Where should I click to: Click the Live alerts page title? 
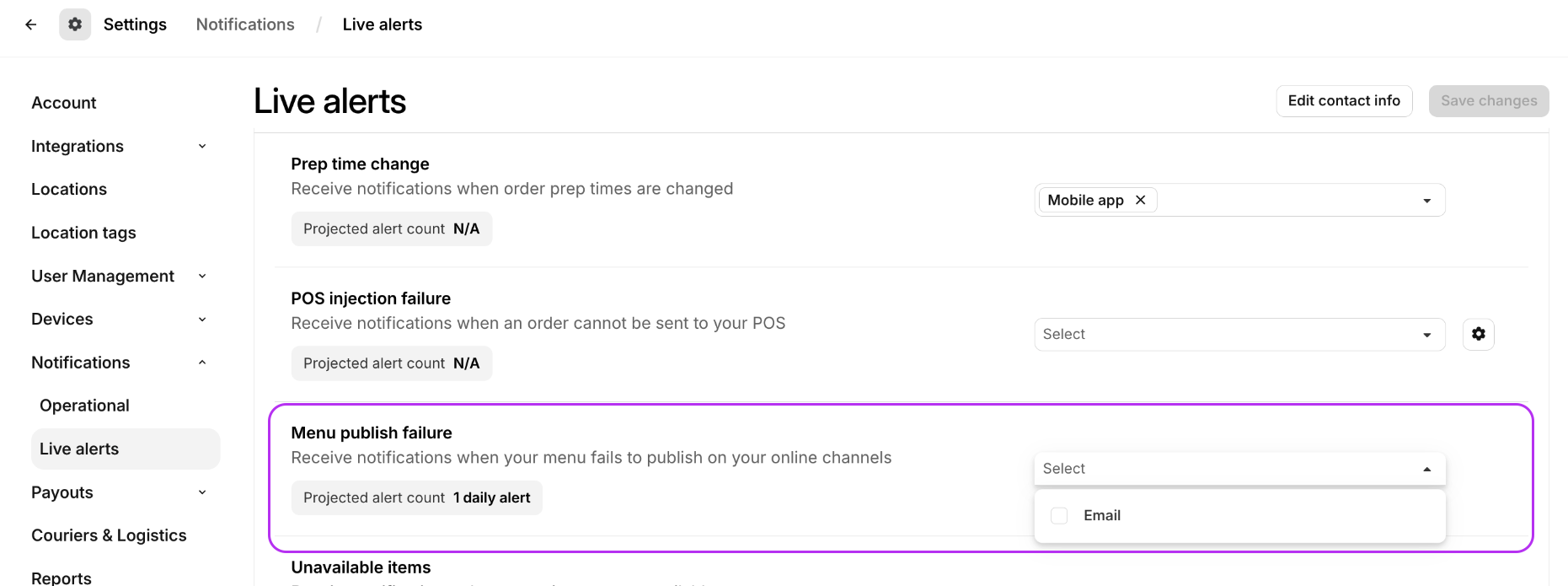pyautogui.click(x=329, y=101)
